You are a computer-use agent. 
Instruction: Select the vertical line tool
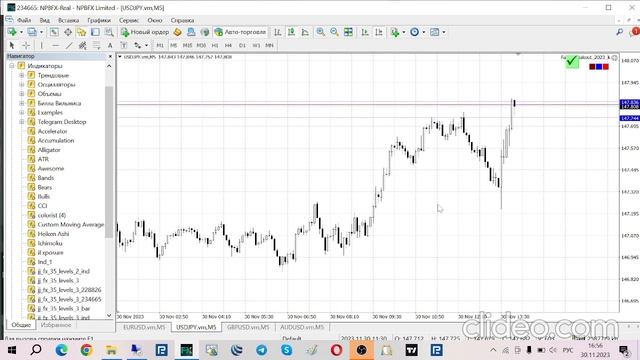click(x=41, y=45)
